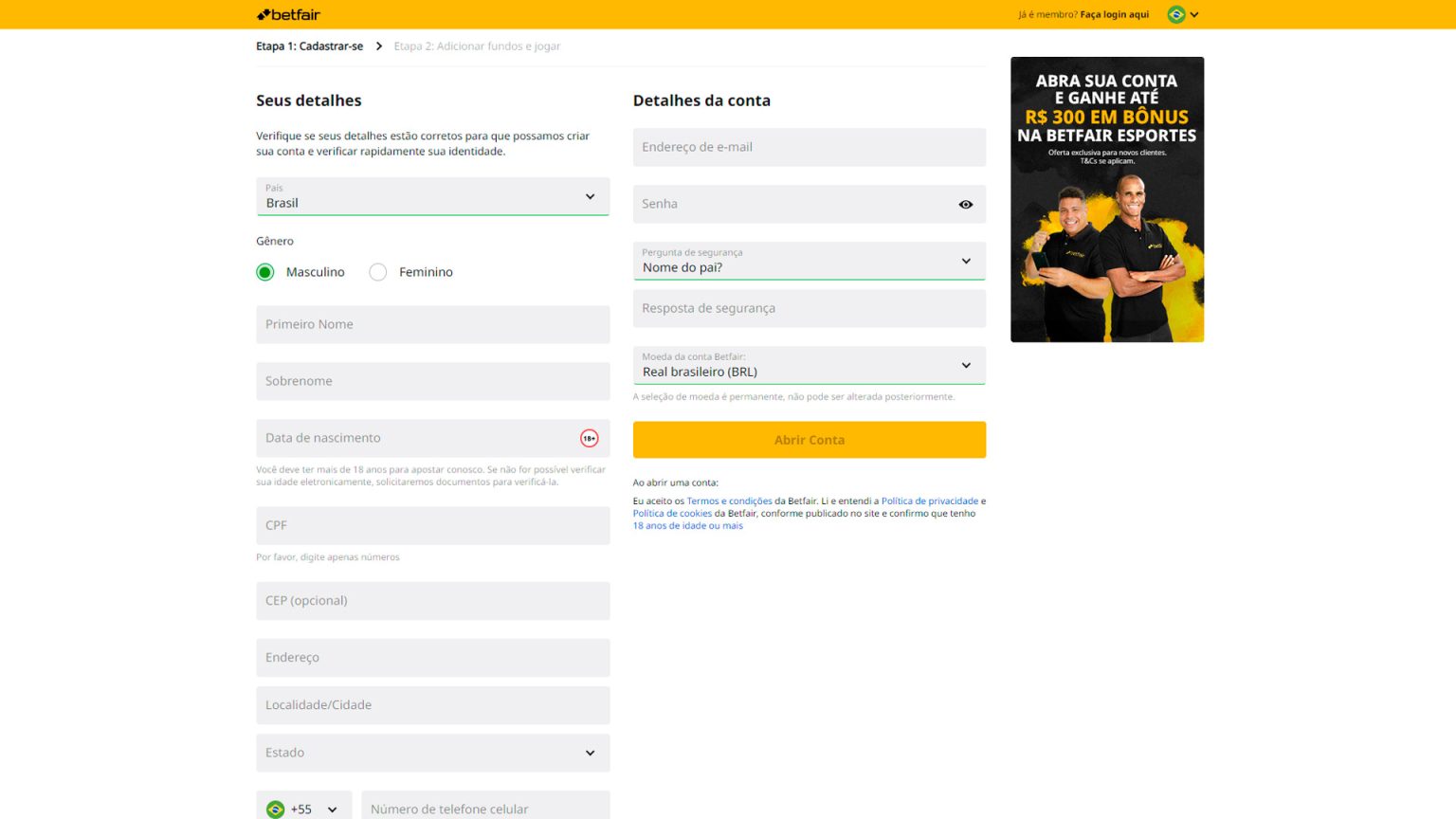Click the Betfair logo
Image resolution: width=1456 pixels, height=819 pixels.
tap(288, 14)
